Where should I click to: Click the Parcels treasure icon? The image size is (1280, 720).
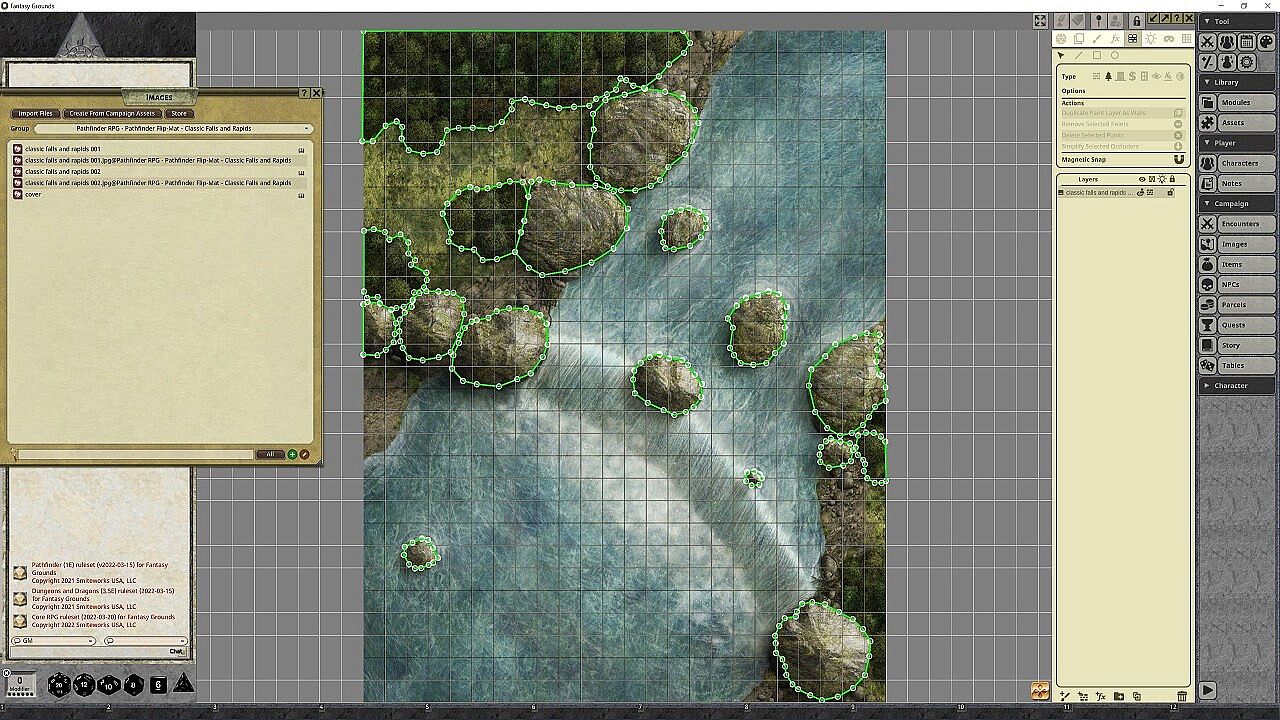(x=1208, y=304)
